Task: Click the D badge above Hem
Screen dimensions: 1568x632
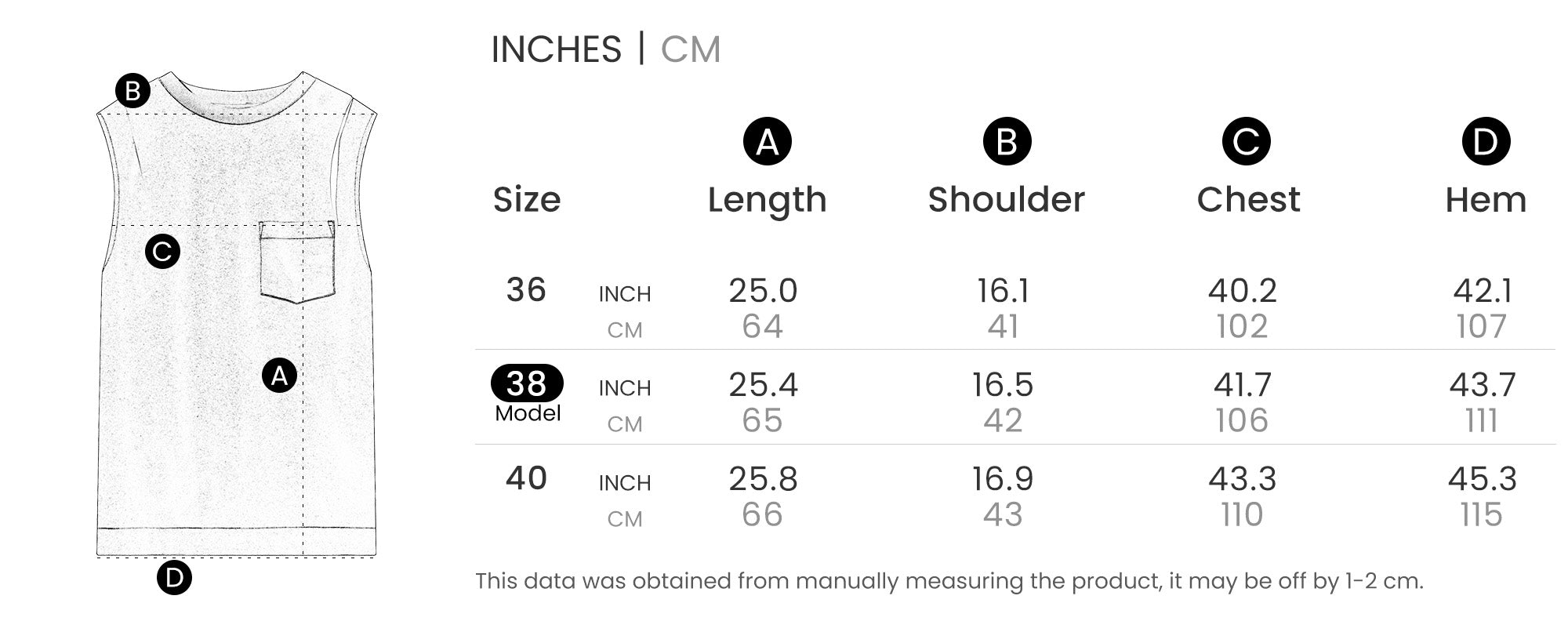Action: pyautogui.click(x=1485, y=142)
